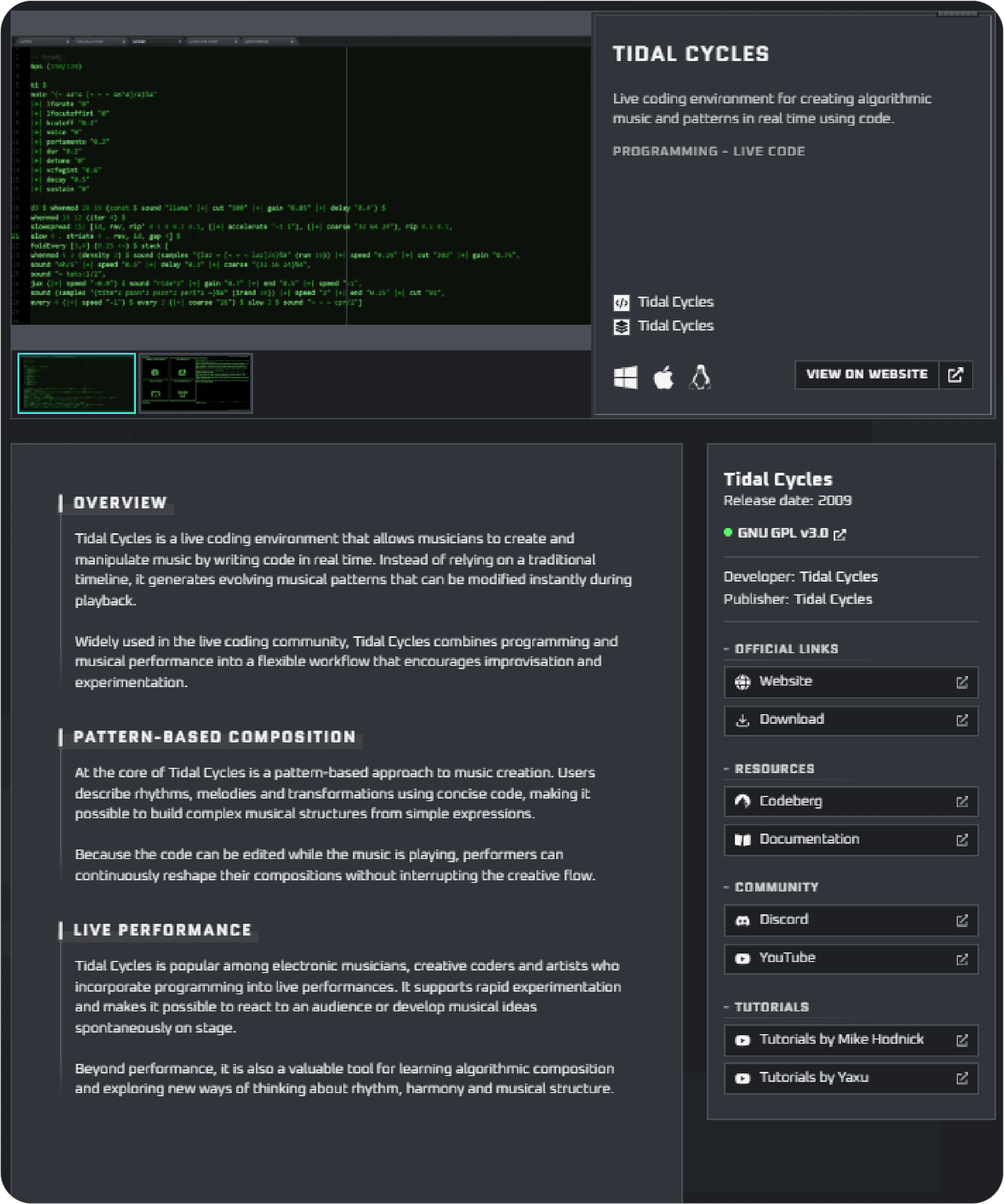Click the Community section label
This screenshot has width=1004, height=1204.
tap(776, 888)
